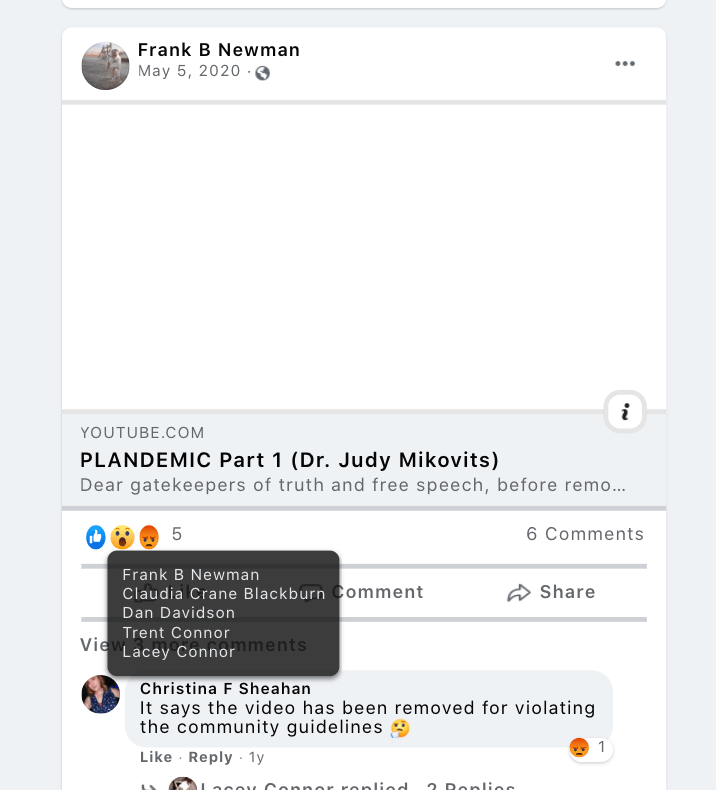
Task: Click the Frank B Newman author name
Action: (x=219, y=50)
